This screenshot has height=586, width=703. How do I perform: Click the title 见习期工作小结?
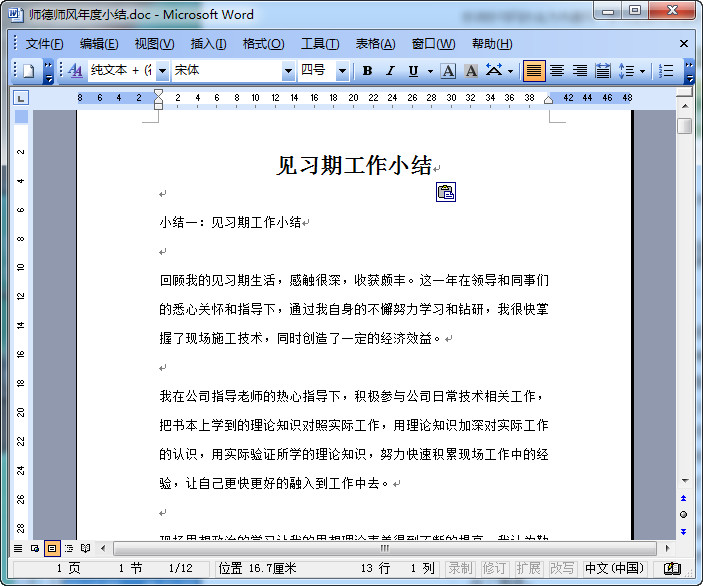pyautogui.click(x=354, y=166)
